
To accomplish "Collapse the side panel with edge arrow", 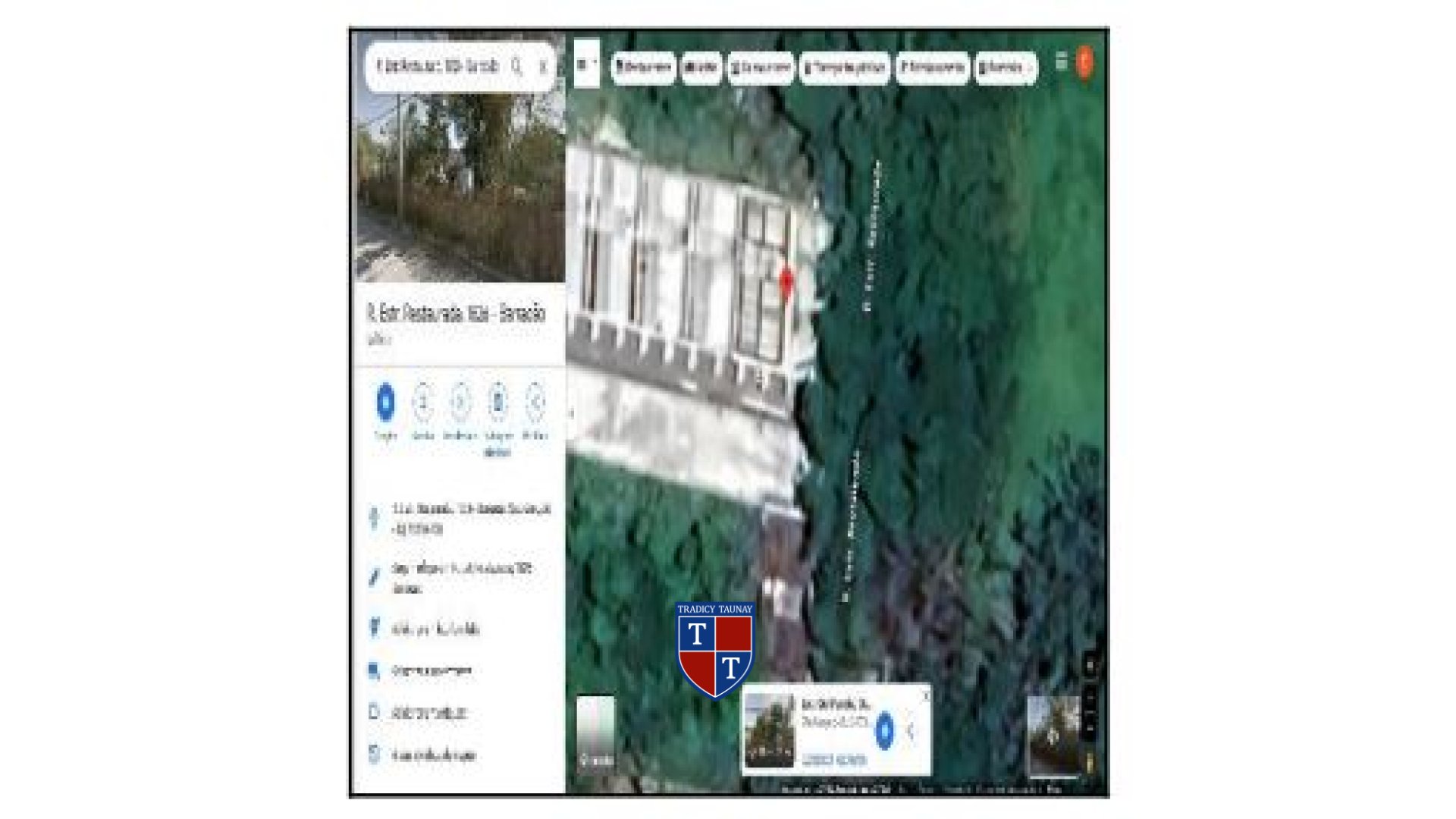I will point(571,413).
